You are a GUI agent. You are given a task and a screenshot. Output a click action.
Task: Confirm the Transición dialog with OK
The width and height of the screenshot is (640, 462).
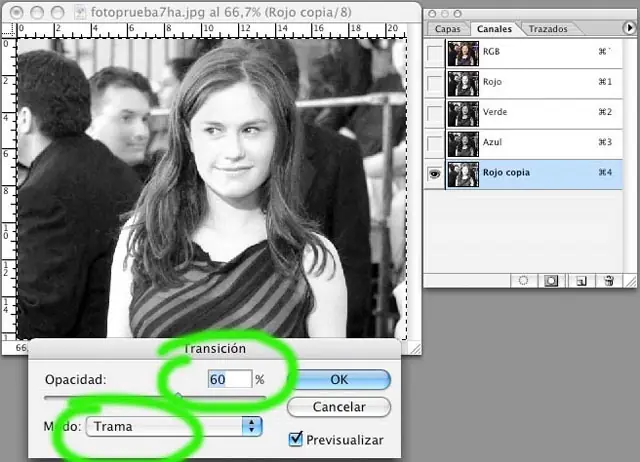[339, 380]
